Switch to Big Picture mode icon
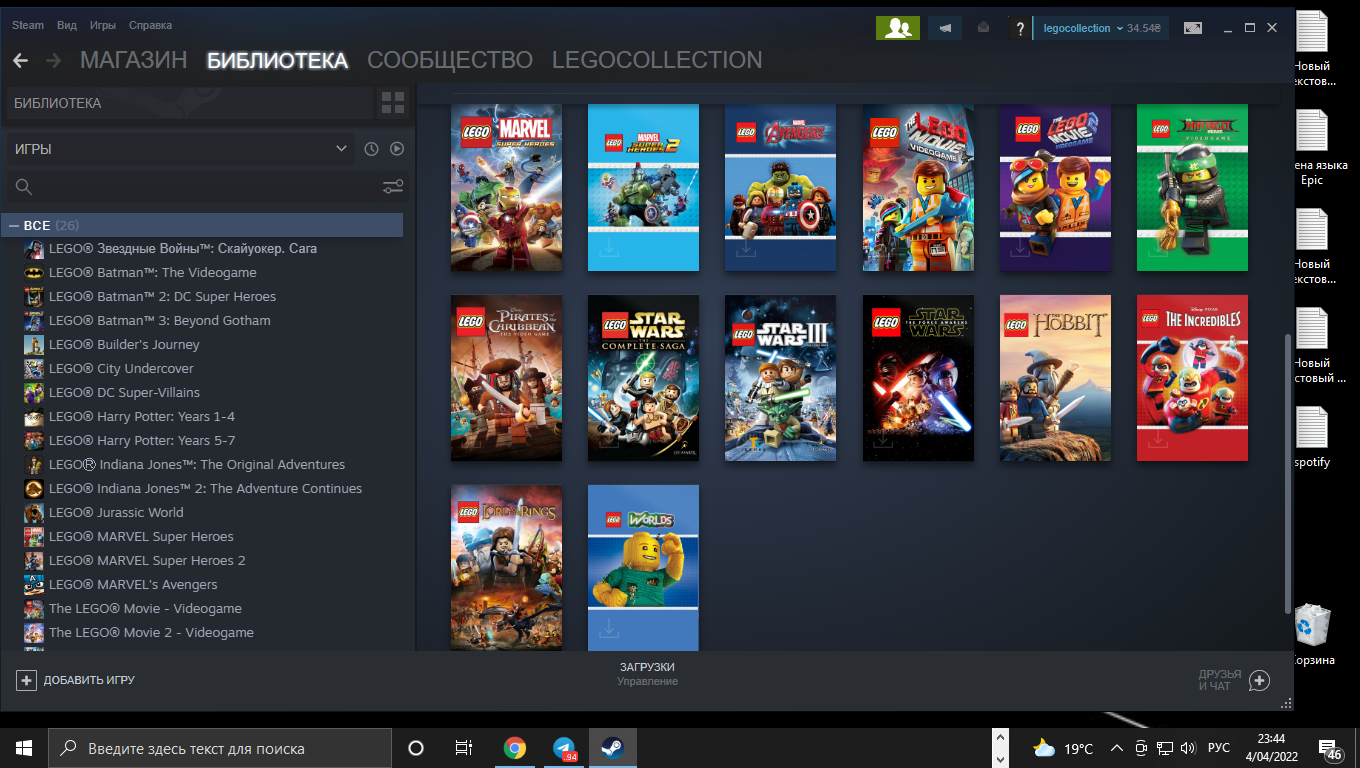The height and width of the screenshot is (768, 1360). (x=1193, y=28)
